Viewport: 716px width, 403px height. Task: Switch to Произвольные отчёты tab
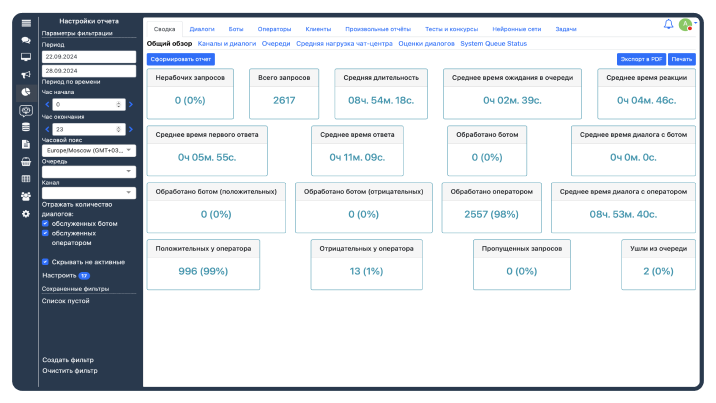pyautogui.click(x=378, y=29)
